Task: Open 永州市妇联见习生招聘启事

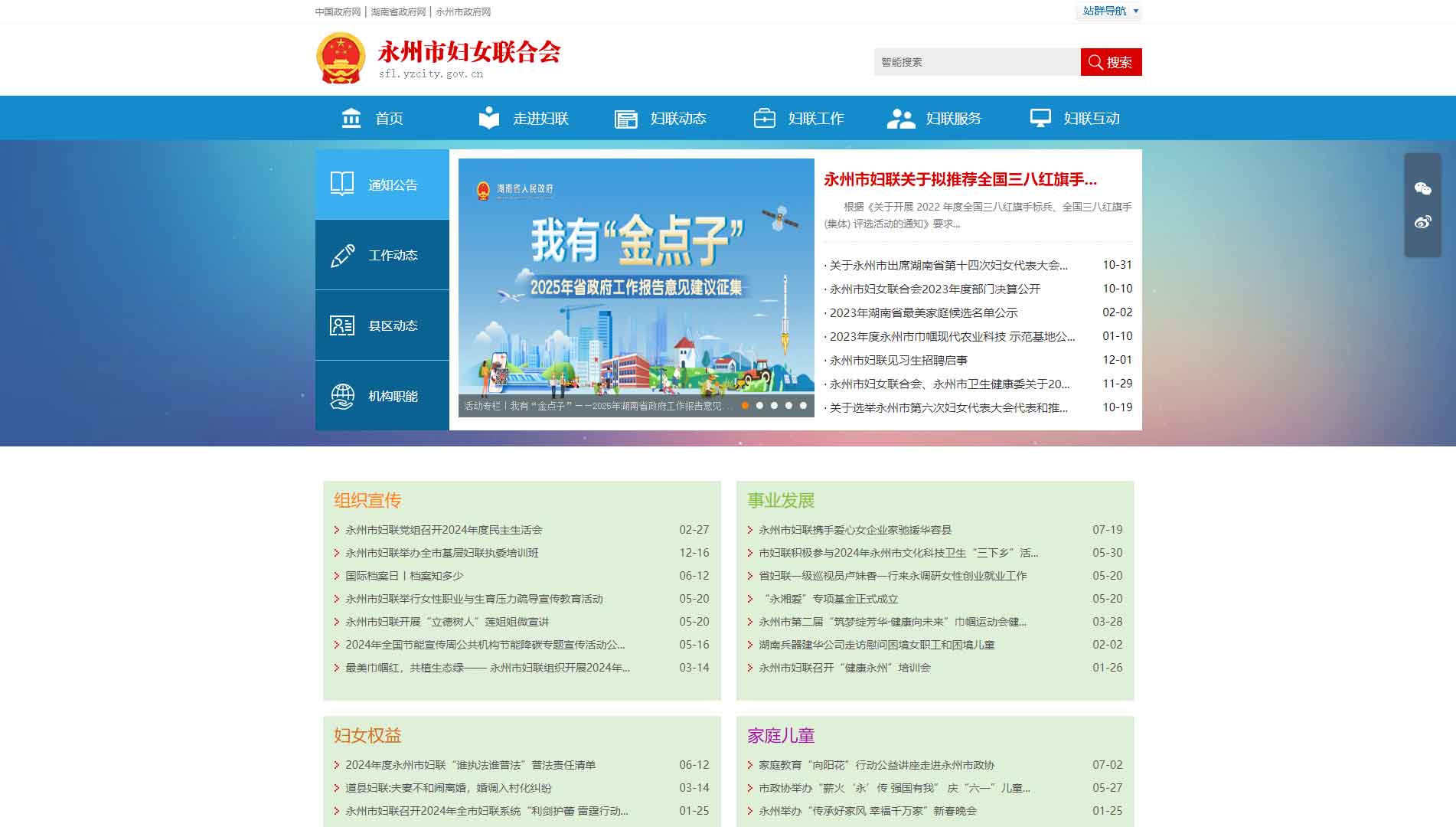Action: (899, 360)
